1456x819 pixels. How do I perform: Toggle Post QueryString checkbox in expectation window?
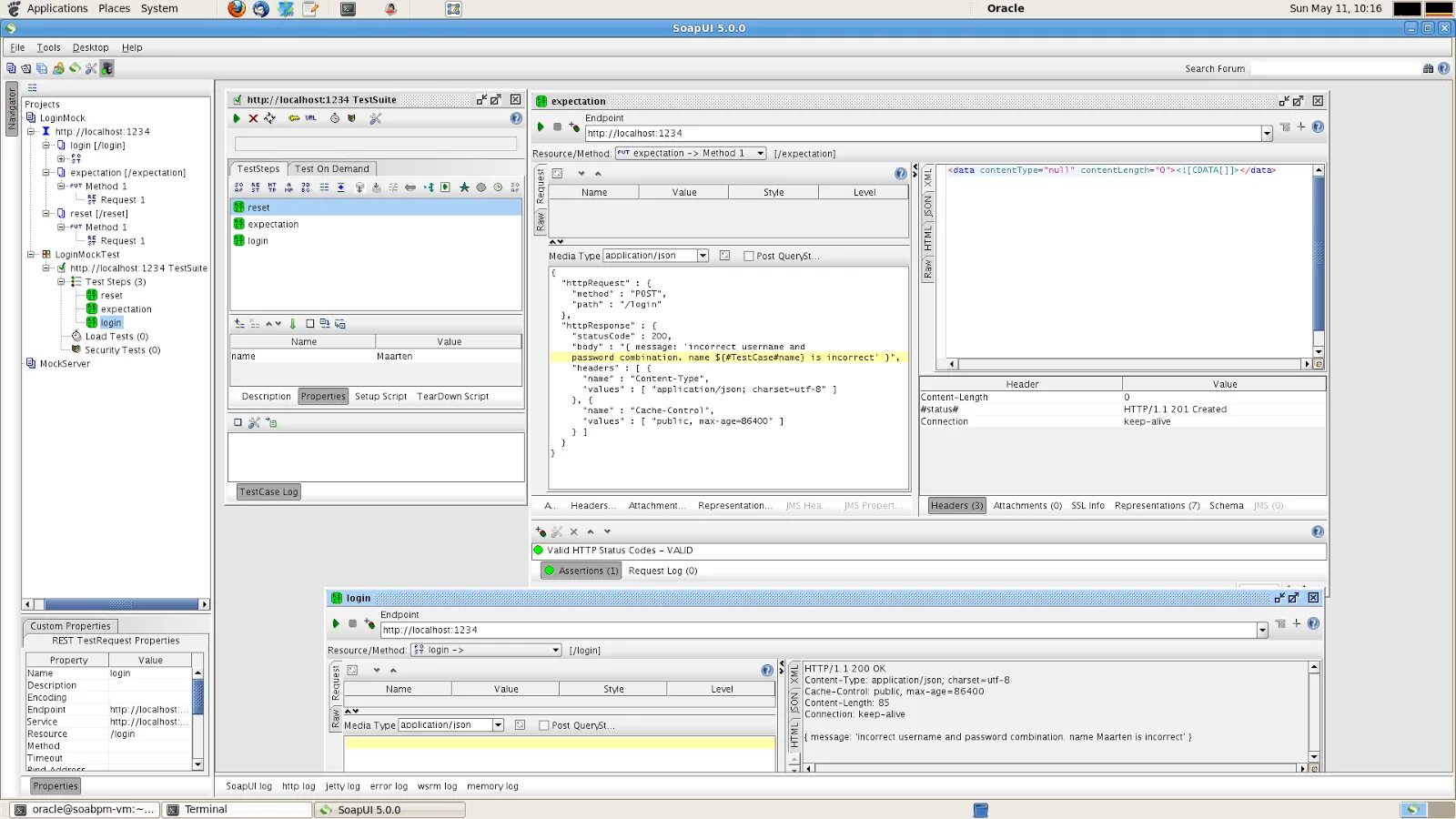tap(749, 257)
